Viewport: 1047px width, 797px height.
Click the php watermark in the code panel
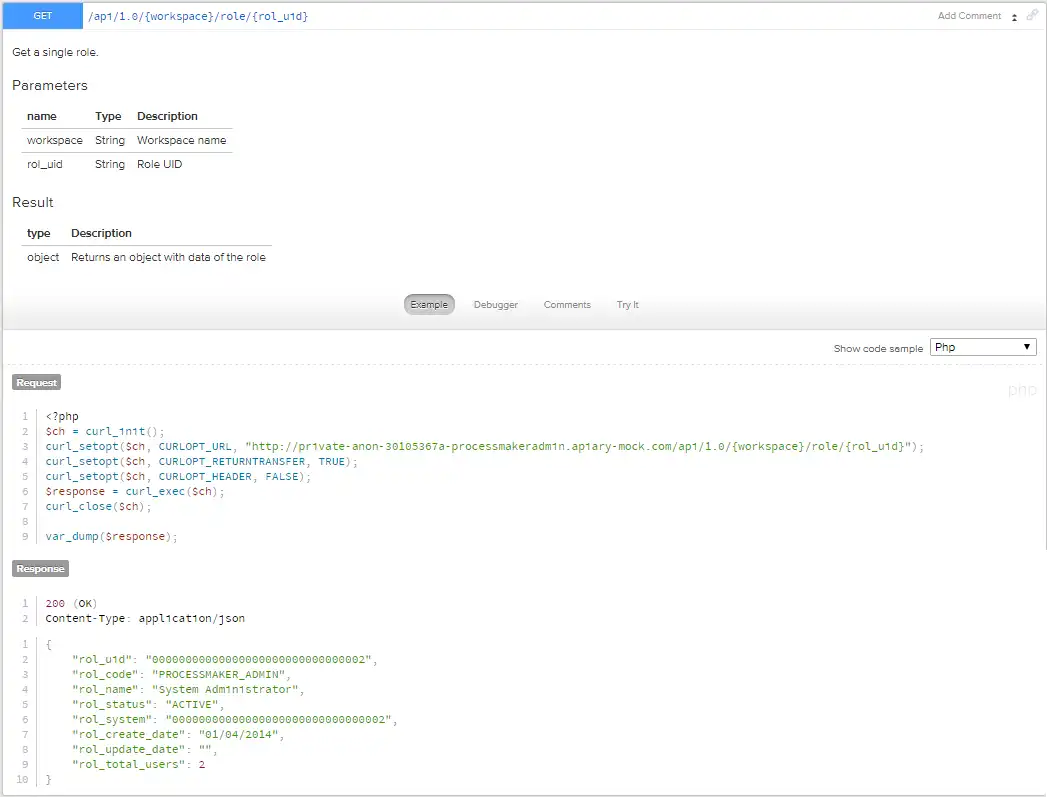tap(1022, 390)
